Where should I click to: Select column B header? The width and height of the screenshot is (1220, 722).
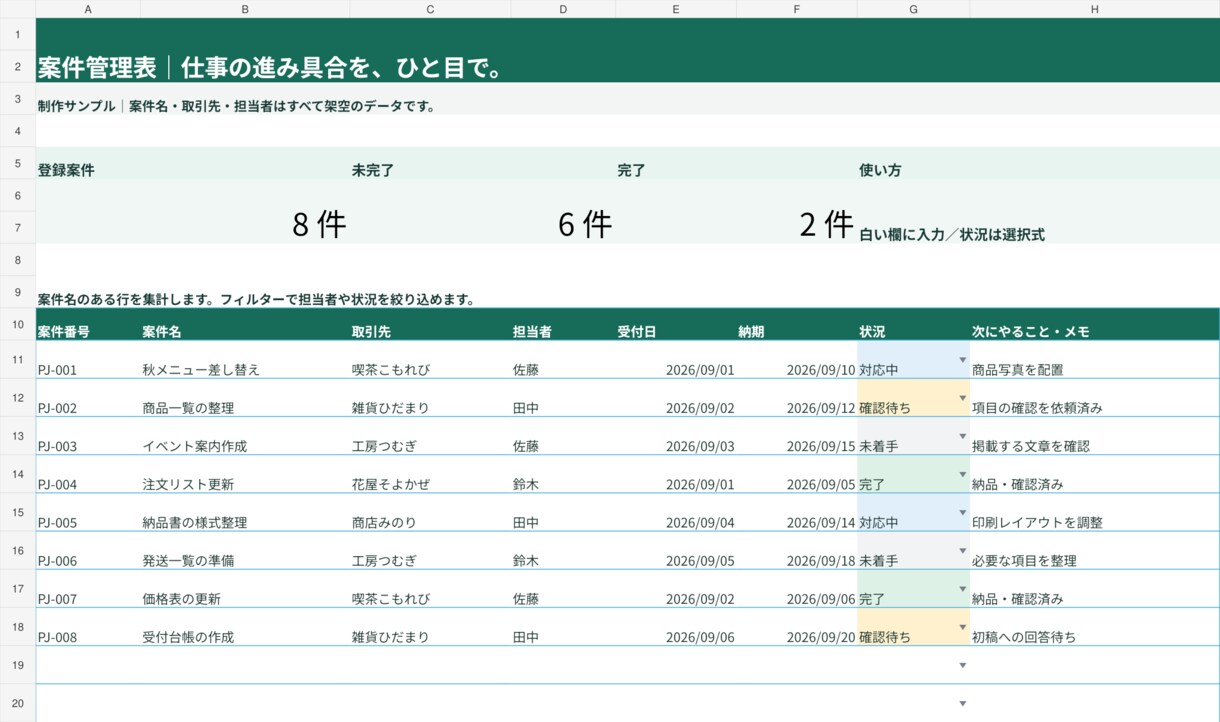[x=245, y=9]
